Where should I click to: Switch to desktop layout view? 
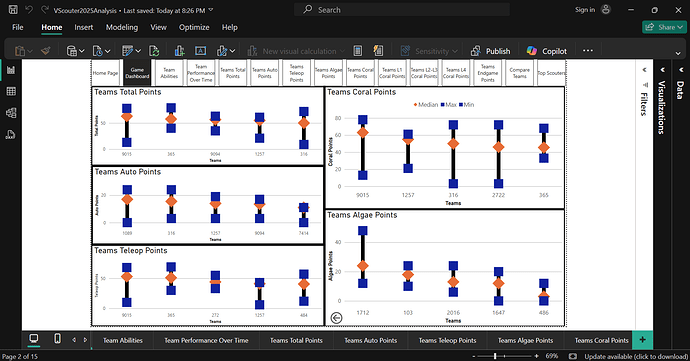pos(33,339)
